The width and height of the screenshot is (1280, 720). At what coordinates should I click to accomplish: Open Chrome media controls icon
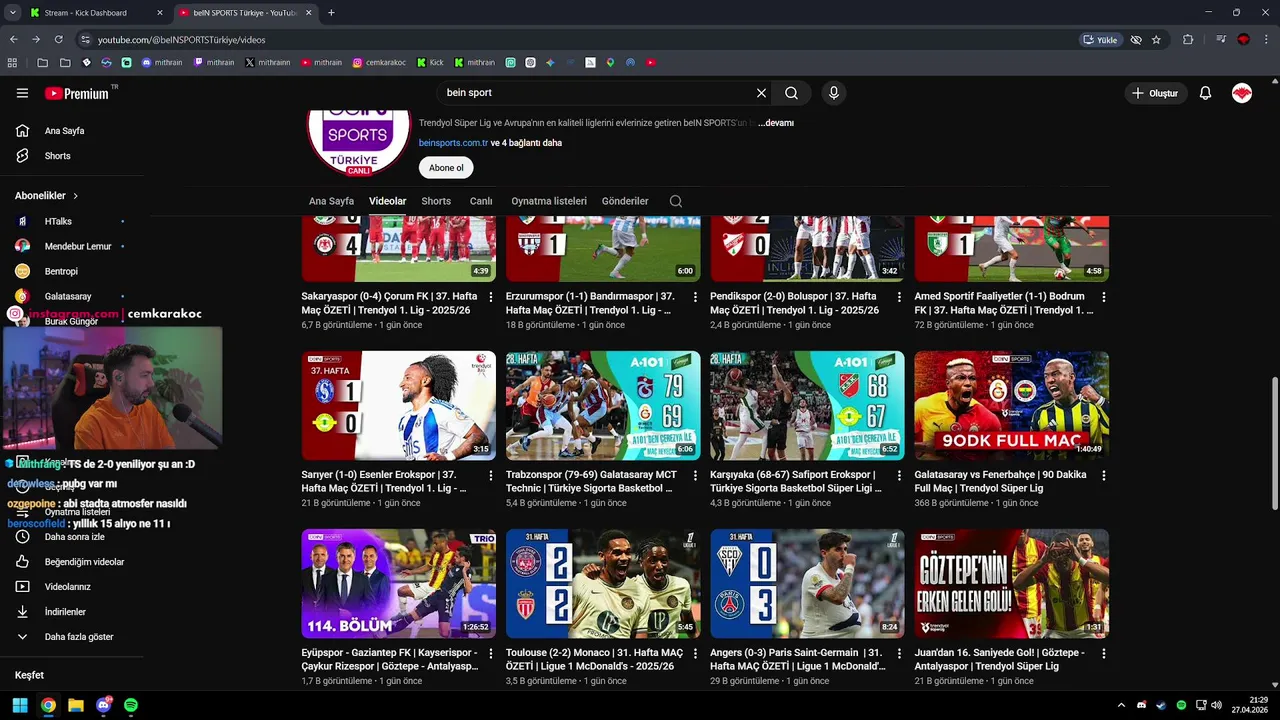(1221, 40)
